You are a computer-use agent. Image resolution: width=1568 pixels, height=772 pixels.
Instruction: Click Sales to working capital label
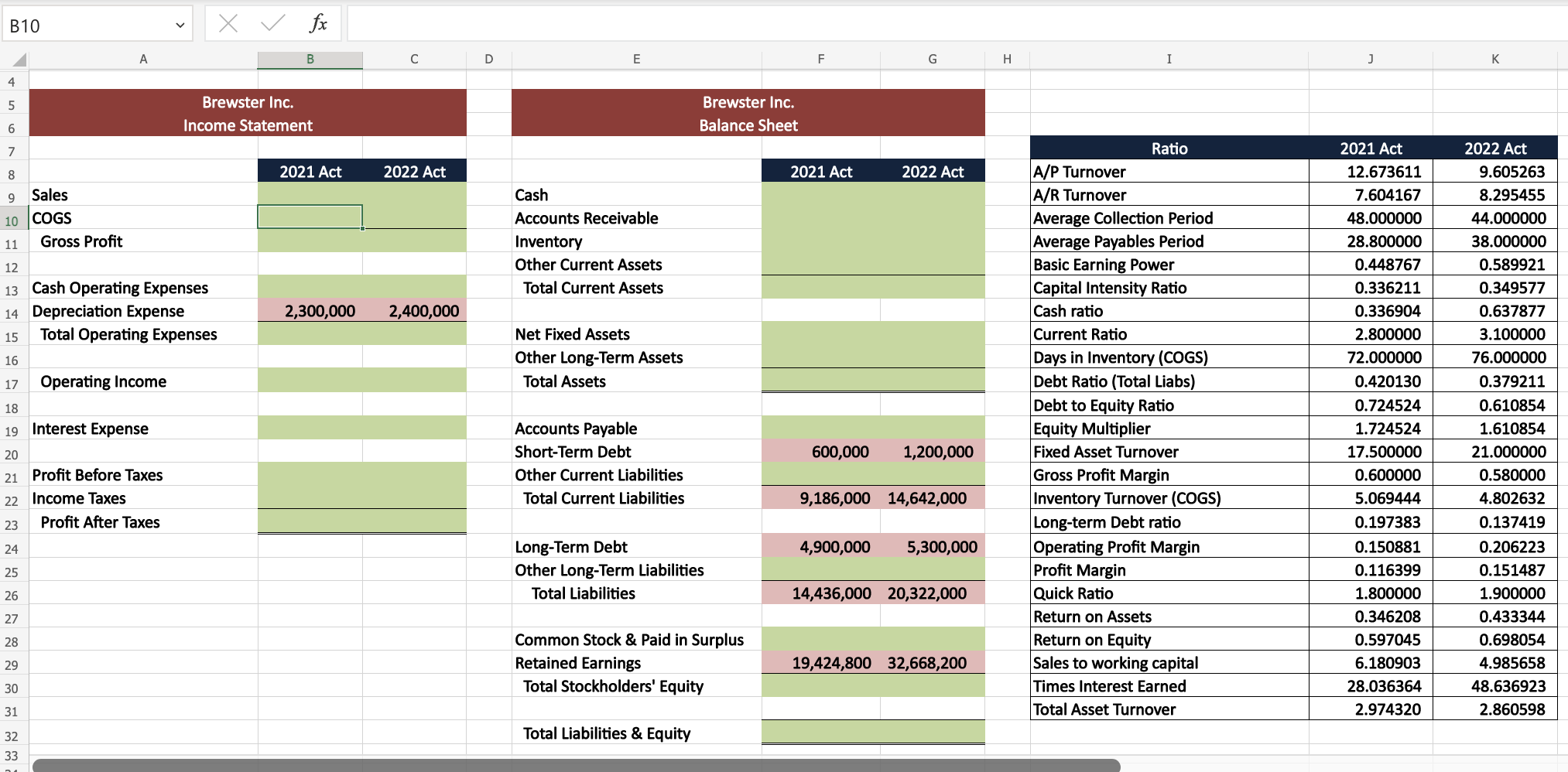(1115, 663)
